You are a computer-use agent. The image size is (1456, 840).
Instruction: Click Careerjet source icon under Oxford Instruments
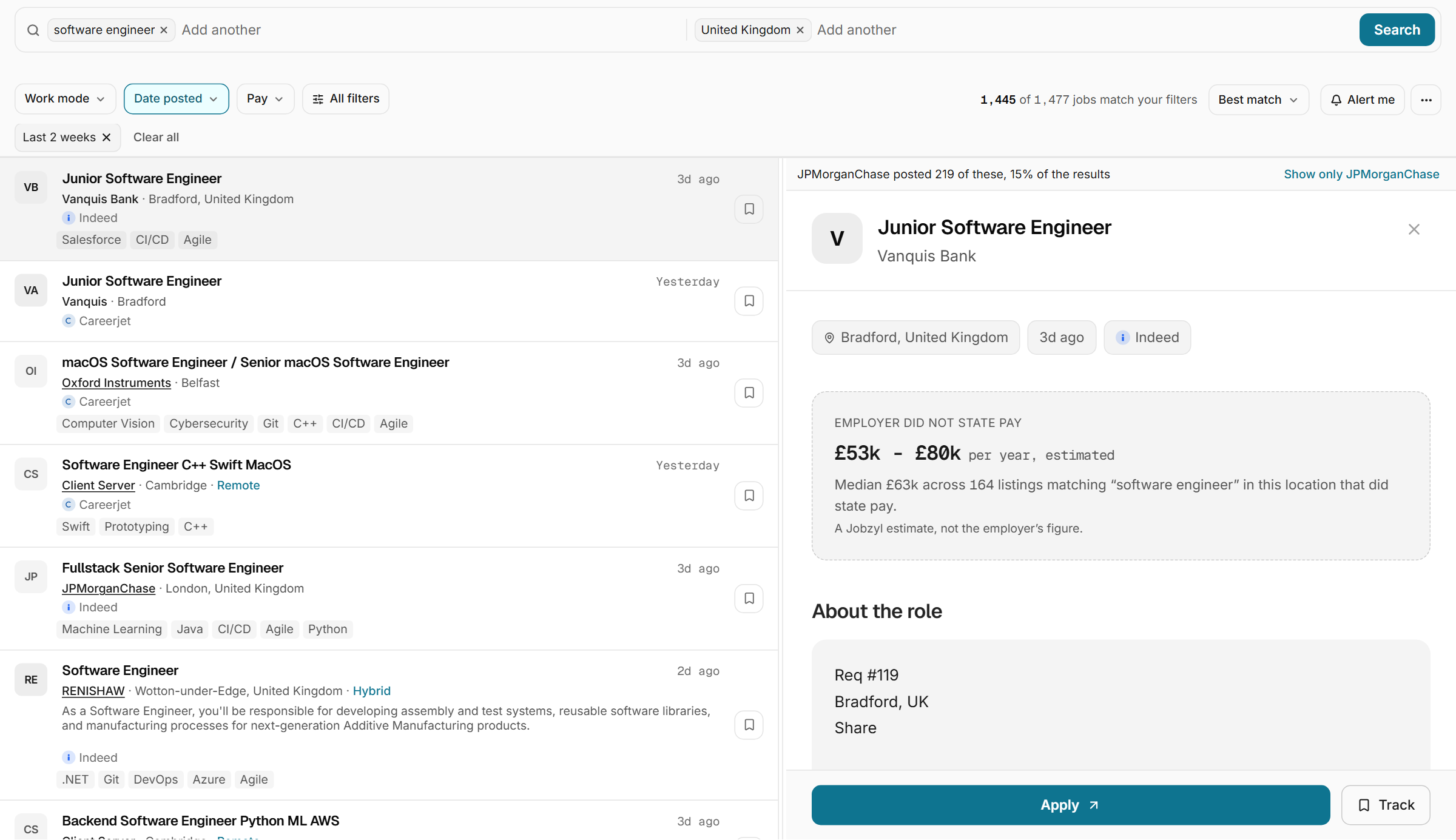point(69,402)
